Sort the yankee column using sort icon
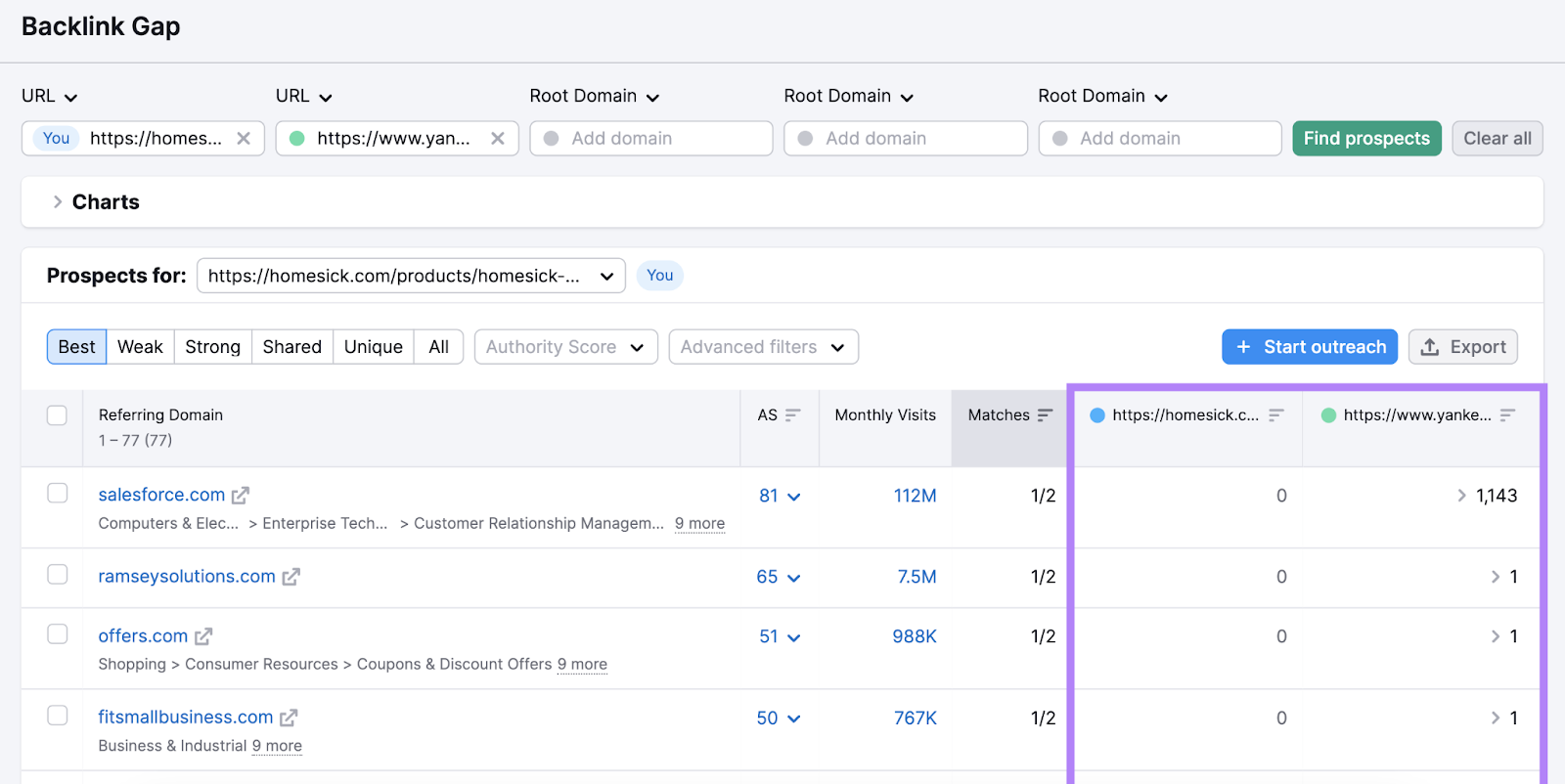The height and width of the screenshot is (784, 1565). pos(1507,415)
